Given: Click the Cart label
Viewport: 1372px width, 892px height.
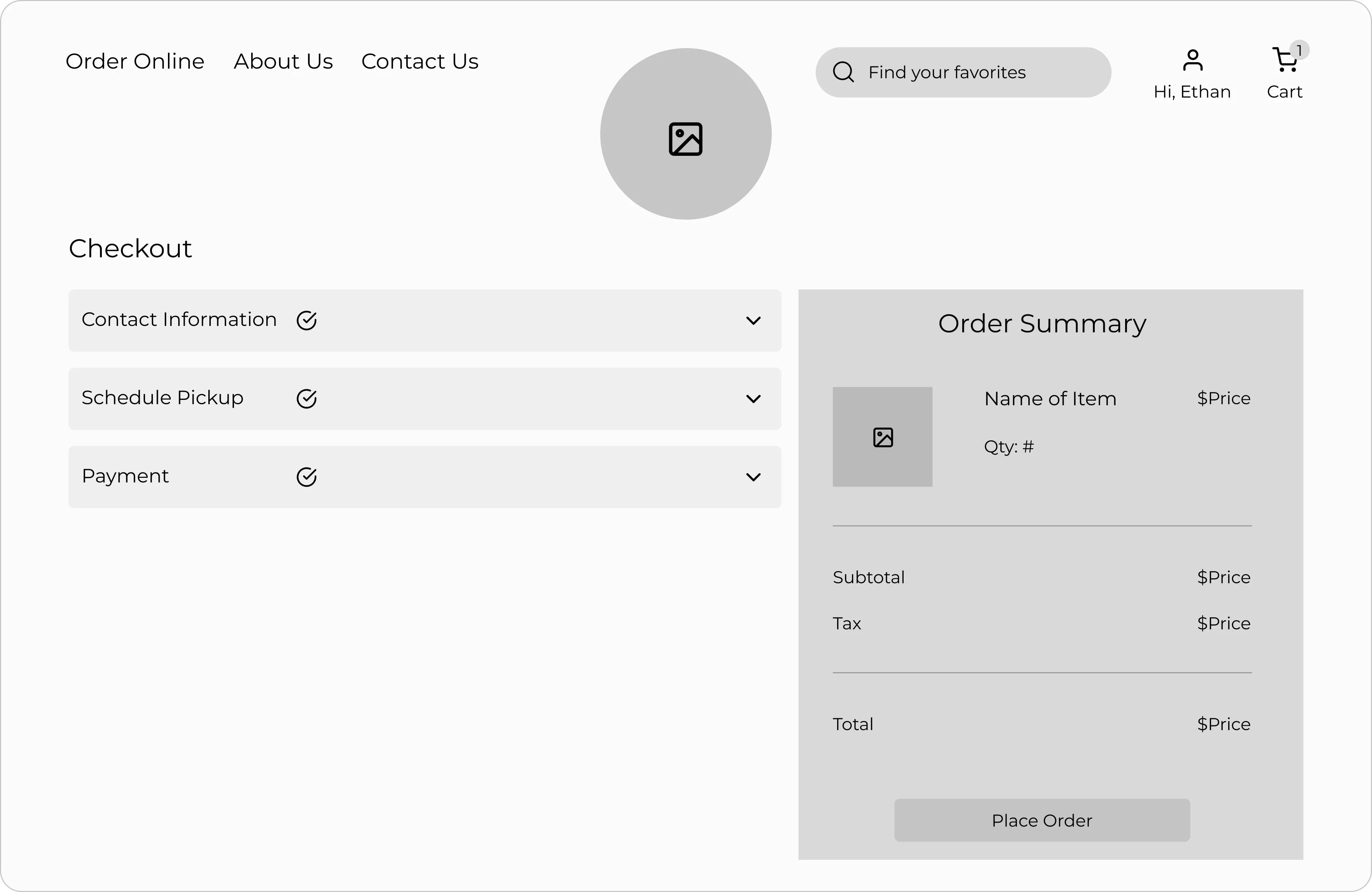Looking at the screenshot, I should [1284, 92].
